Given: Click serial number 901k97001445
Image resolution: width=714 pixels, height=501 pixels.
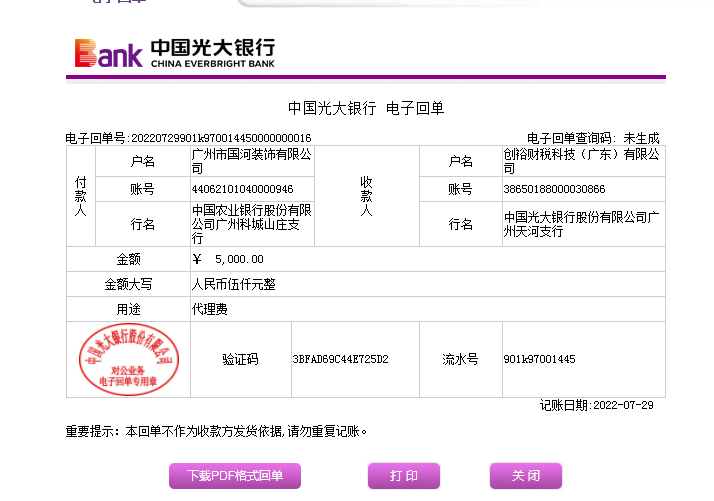Looking at the screenshot, I should point(540,359).
